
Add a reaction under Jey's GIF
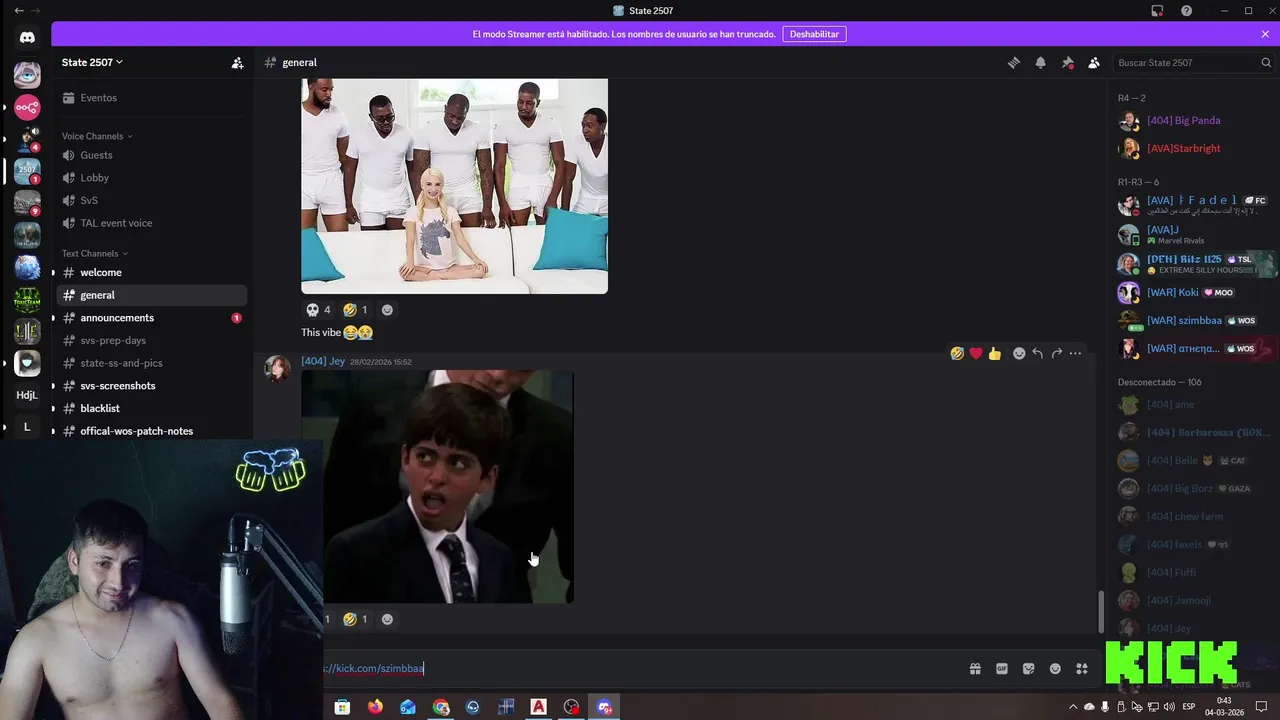[387, 619]
